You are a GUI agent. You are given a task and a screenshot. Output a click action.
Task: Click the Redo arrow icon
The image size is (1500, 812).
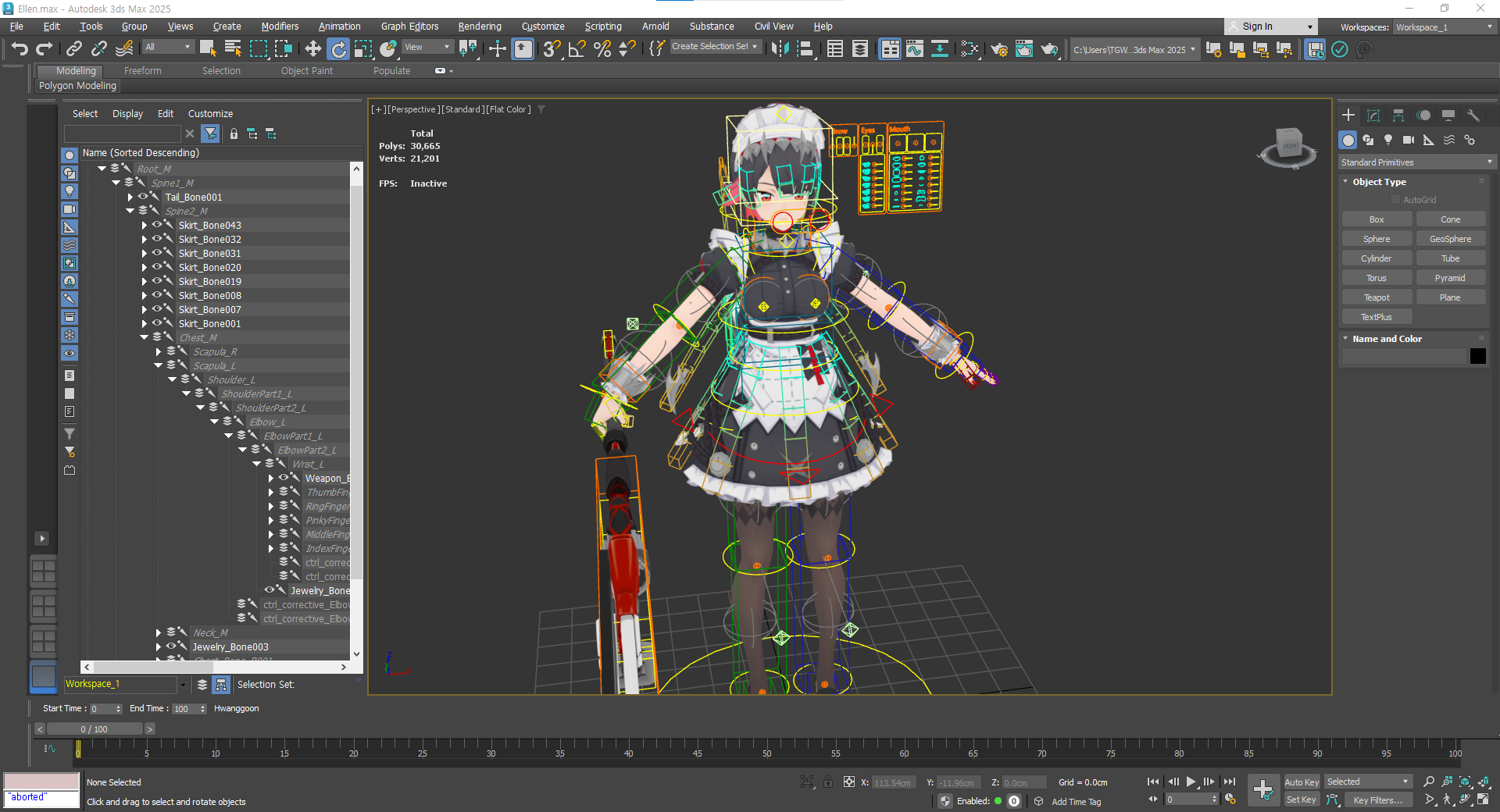point(45,49)
